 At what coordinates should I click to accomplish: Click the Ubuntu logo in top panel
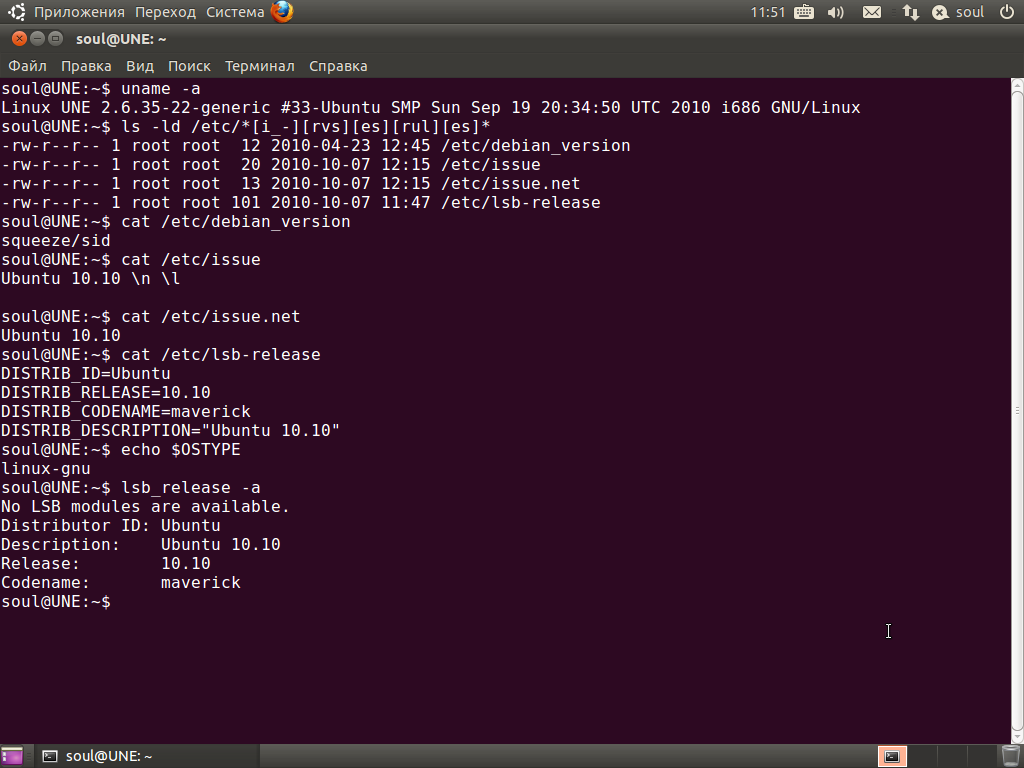point(17,12)
